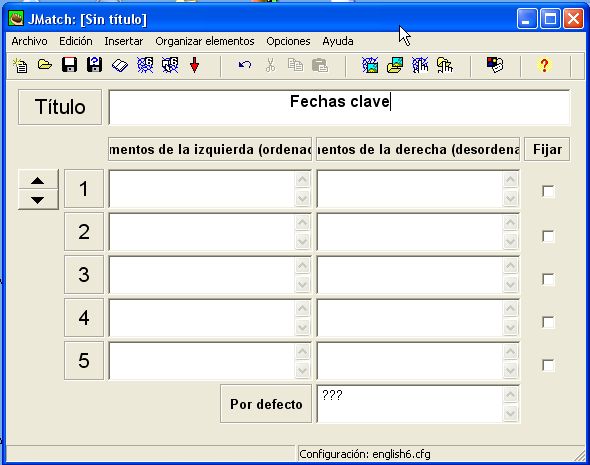Click the Por defecto button
Screen dimensions: 590x465
(266, 404)
